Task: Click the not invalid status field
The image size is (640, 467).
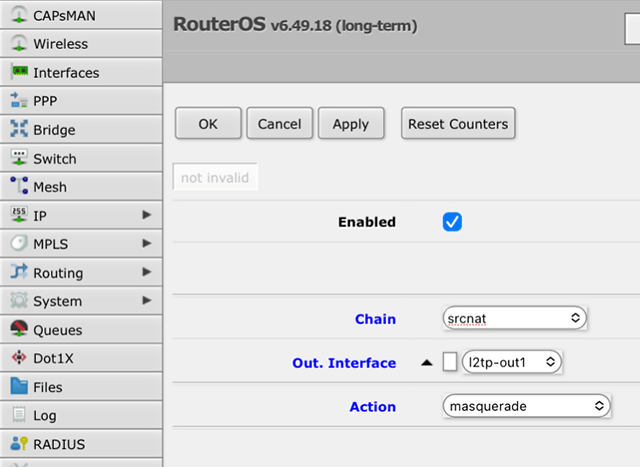Action: click(x=215, y=178)
